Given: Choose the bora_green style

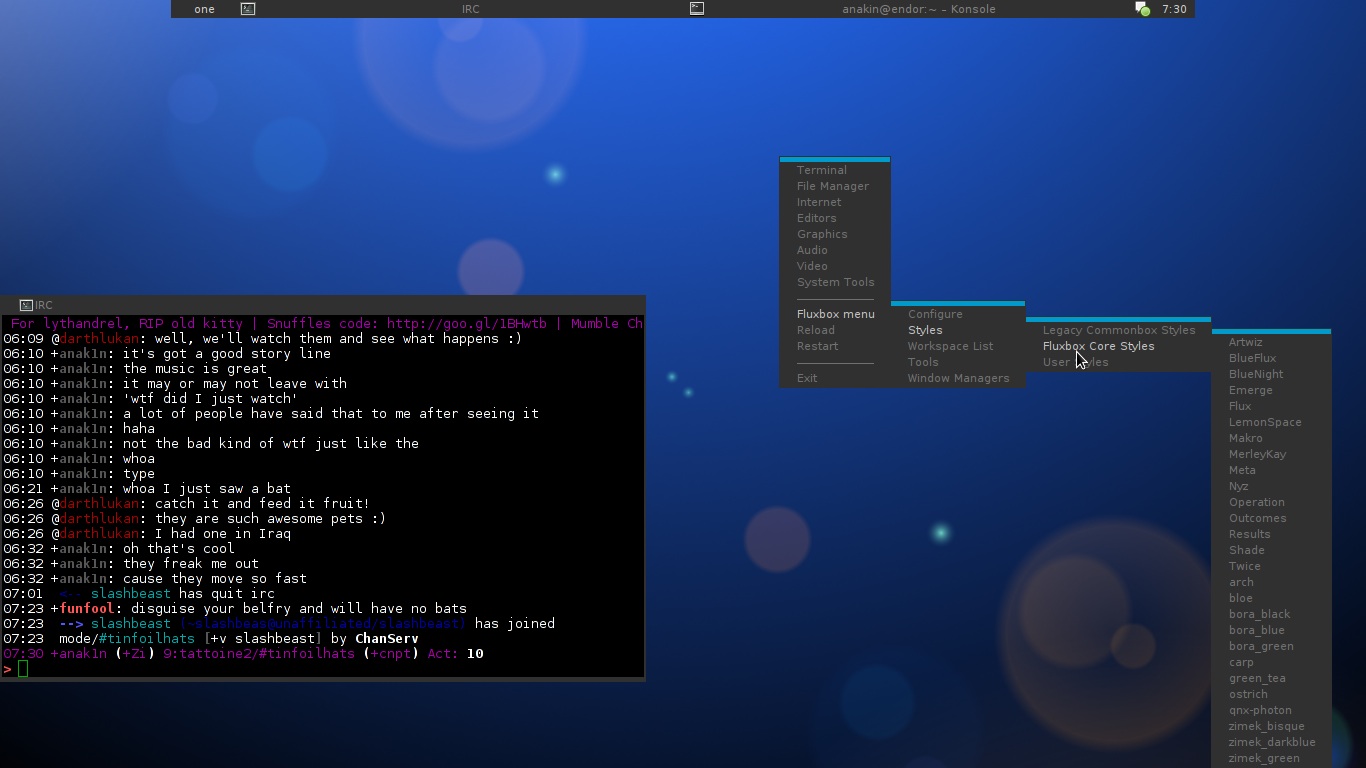Looking at the screenshot, I should 1260,646.
